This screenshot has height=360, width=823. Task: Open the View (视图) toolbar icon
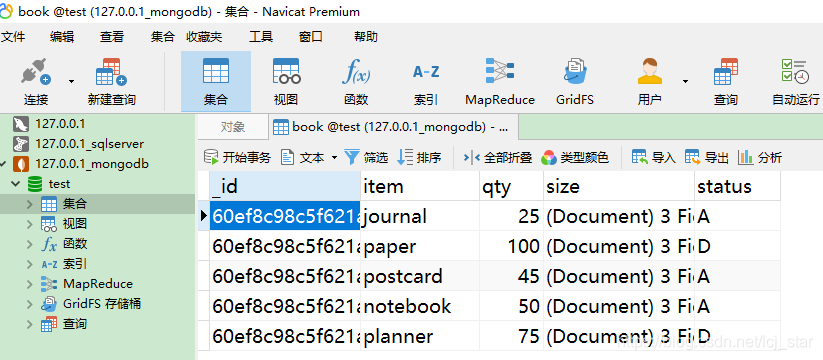(286, 71)
